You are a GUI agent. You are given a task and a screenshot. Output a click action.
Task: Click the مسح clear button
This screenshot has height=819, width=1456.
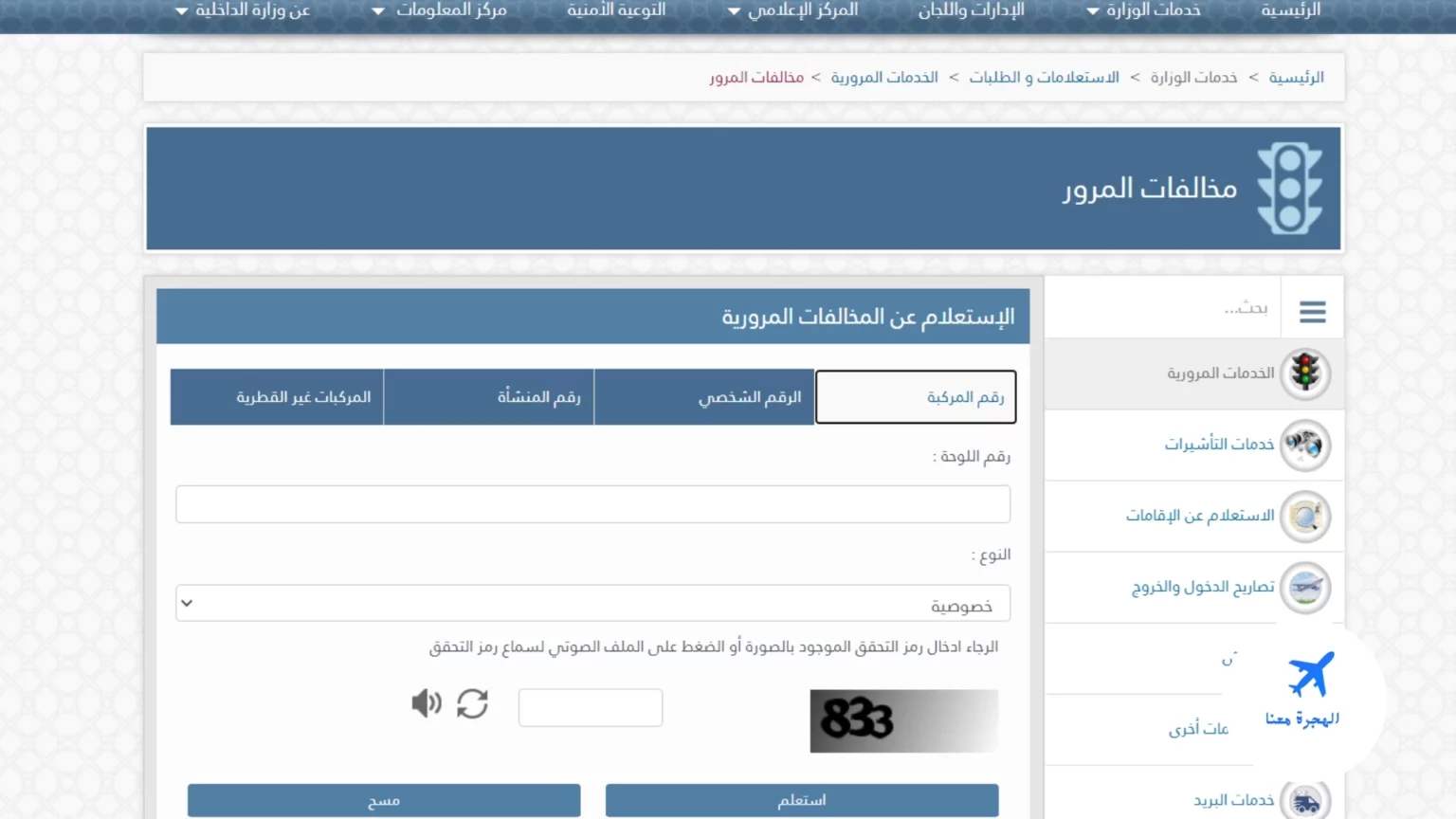384,800
